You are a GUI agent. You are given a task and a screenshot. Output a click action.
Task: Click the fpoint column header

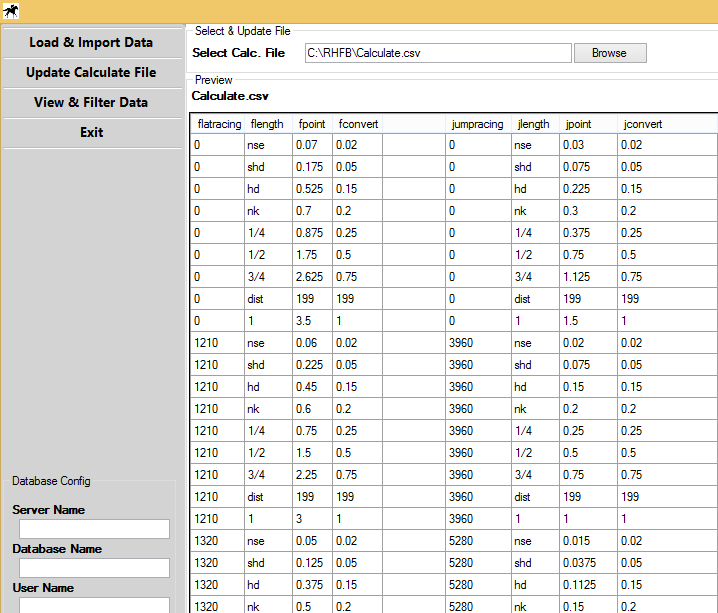(311, 124)
